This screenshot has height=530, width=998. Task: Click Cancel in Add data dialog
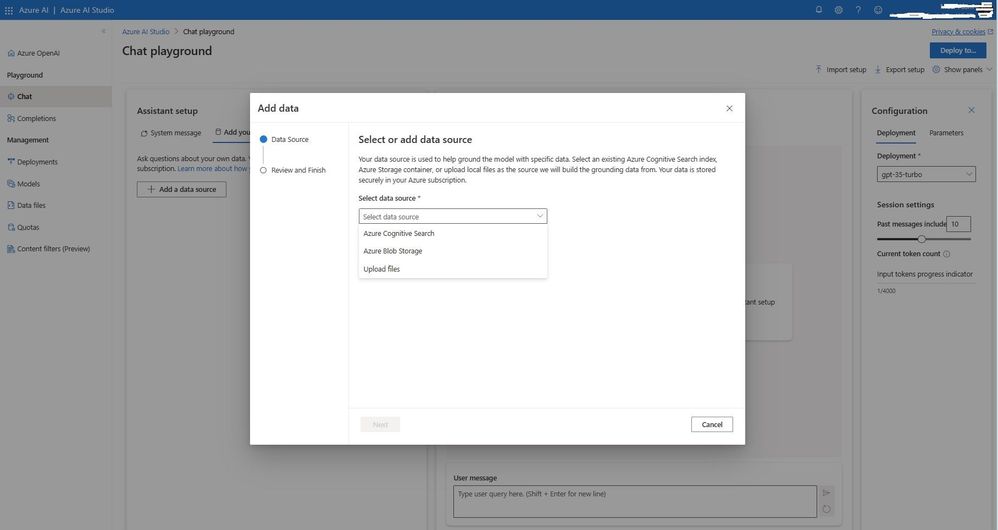click(712, 424)
